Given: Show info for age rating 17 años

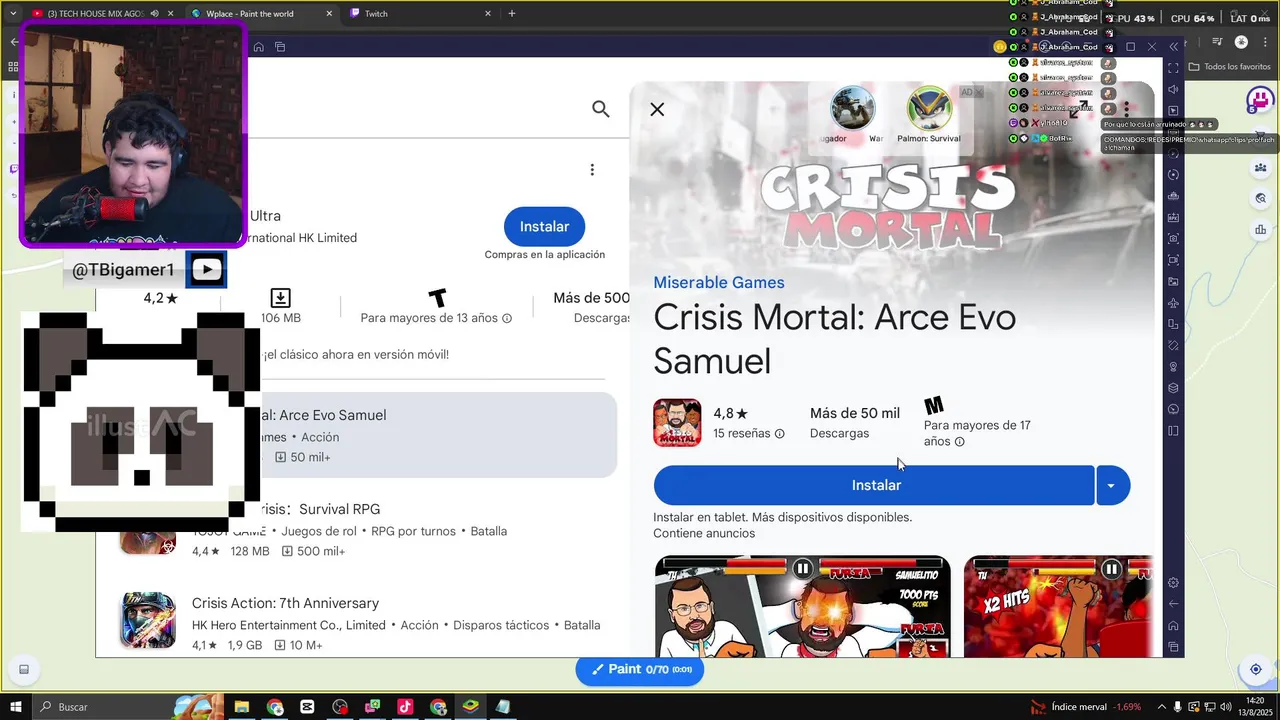Looking at the screenshot, I should (959, 442).
